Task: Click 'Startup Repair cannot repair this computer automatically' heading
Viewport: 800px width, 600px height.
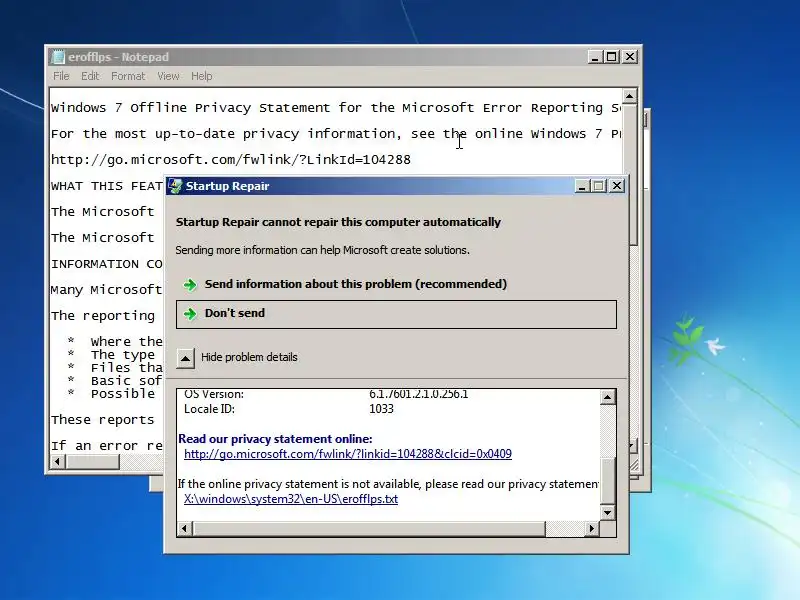Action: point(338,222)
